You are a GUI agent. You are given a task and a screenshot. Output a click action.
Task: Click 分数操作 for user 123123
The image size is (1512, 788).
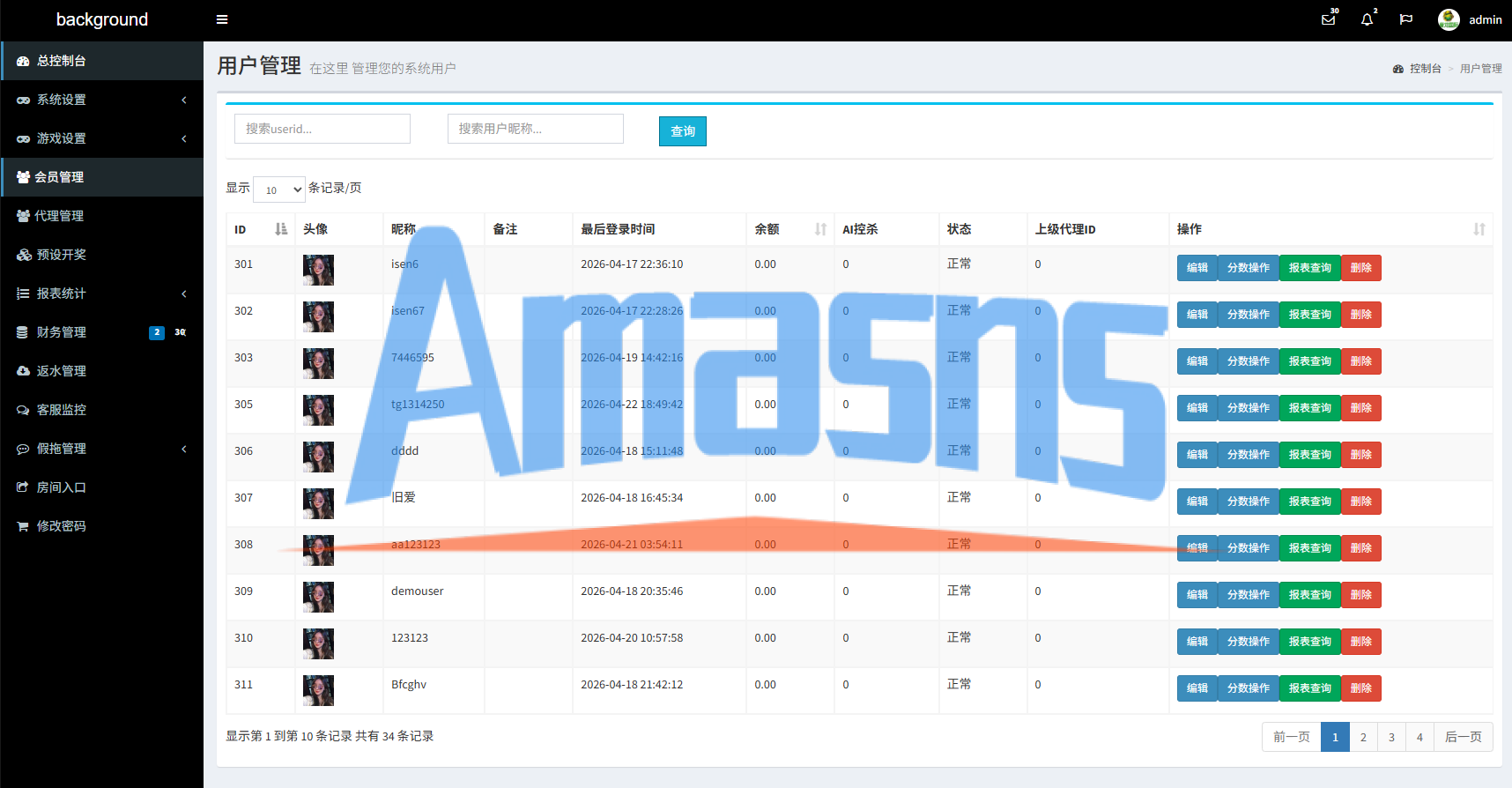pos(1248,642)
